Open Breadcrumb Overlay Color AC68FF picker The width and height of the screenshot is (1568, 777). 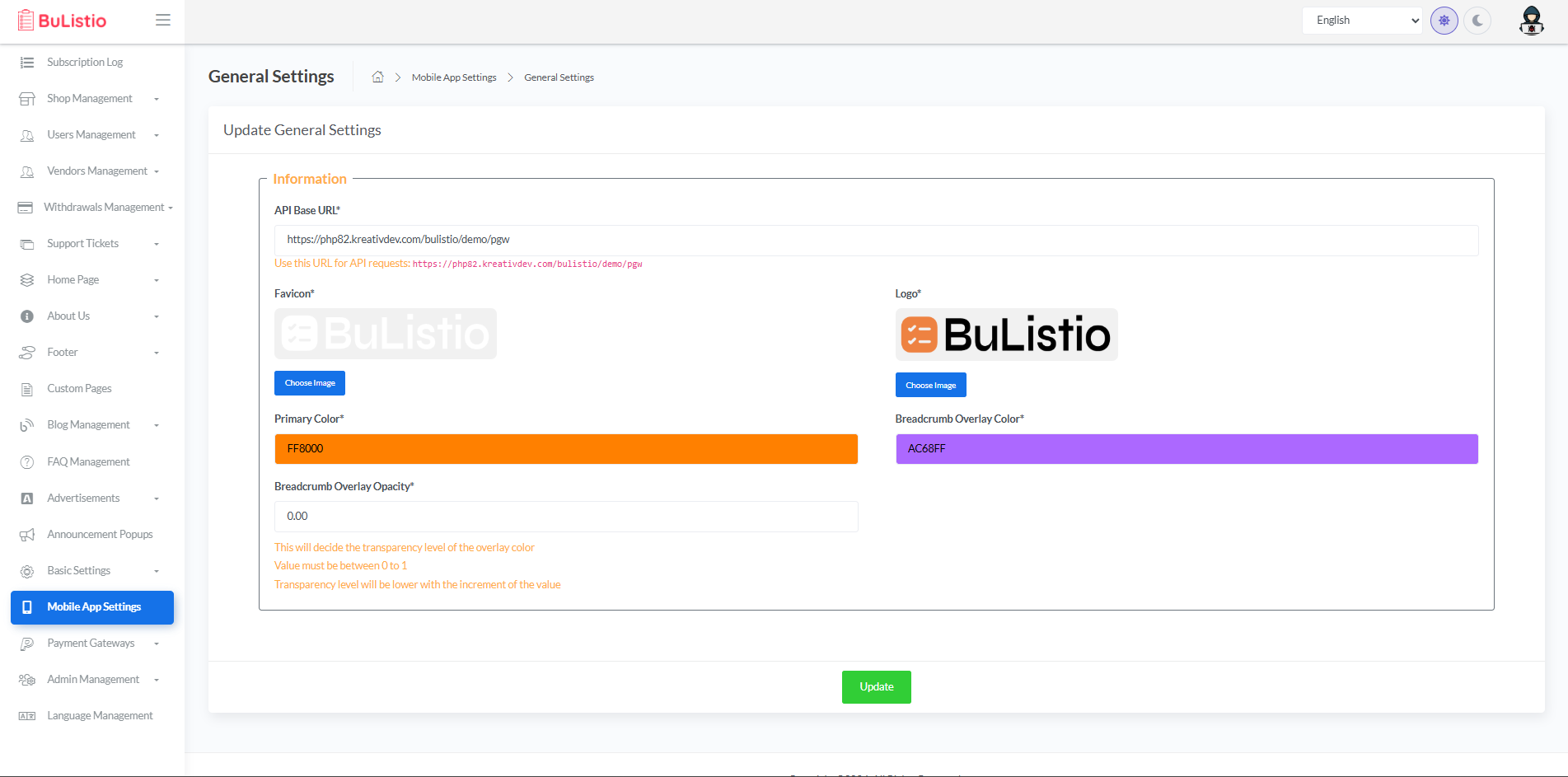[1187, 449]
